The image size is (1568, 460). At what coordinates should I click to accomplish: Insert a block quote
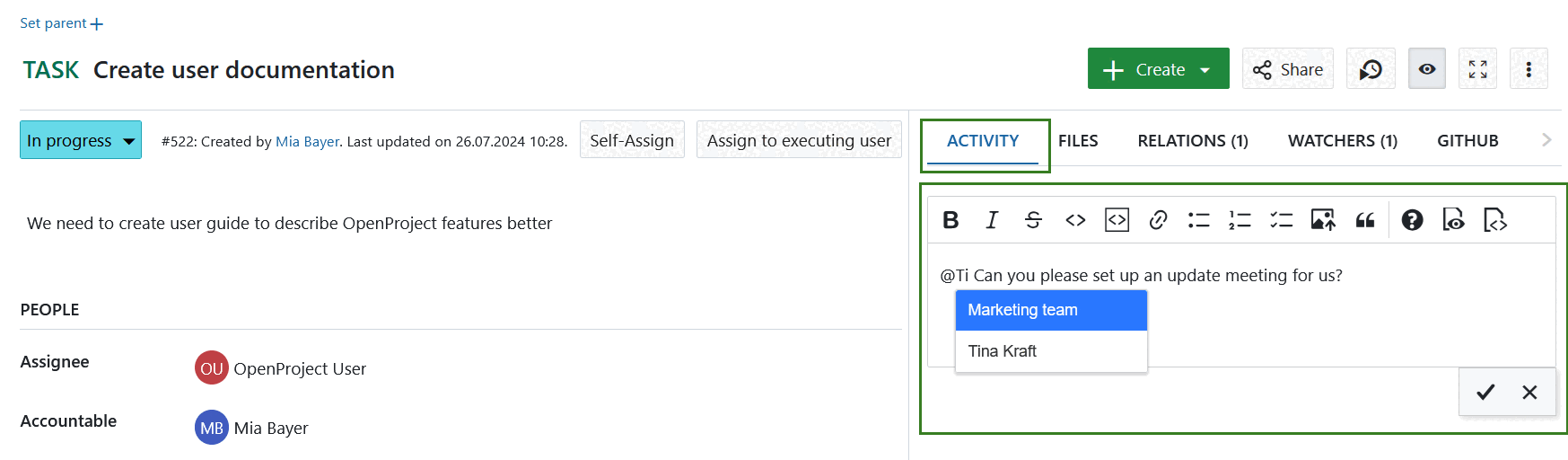click(x=1365, y=220)
